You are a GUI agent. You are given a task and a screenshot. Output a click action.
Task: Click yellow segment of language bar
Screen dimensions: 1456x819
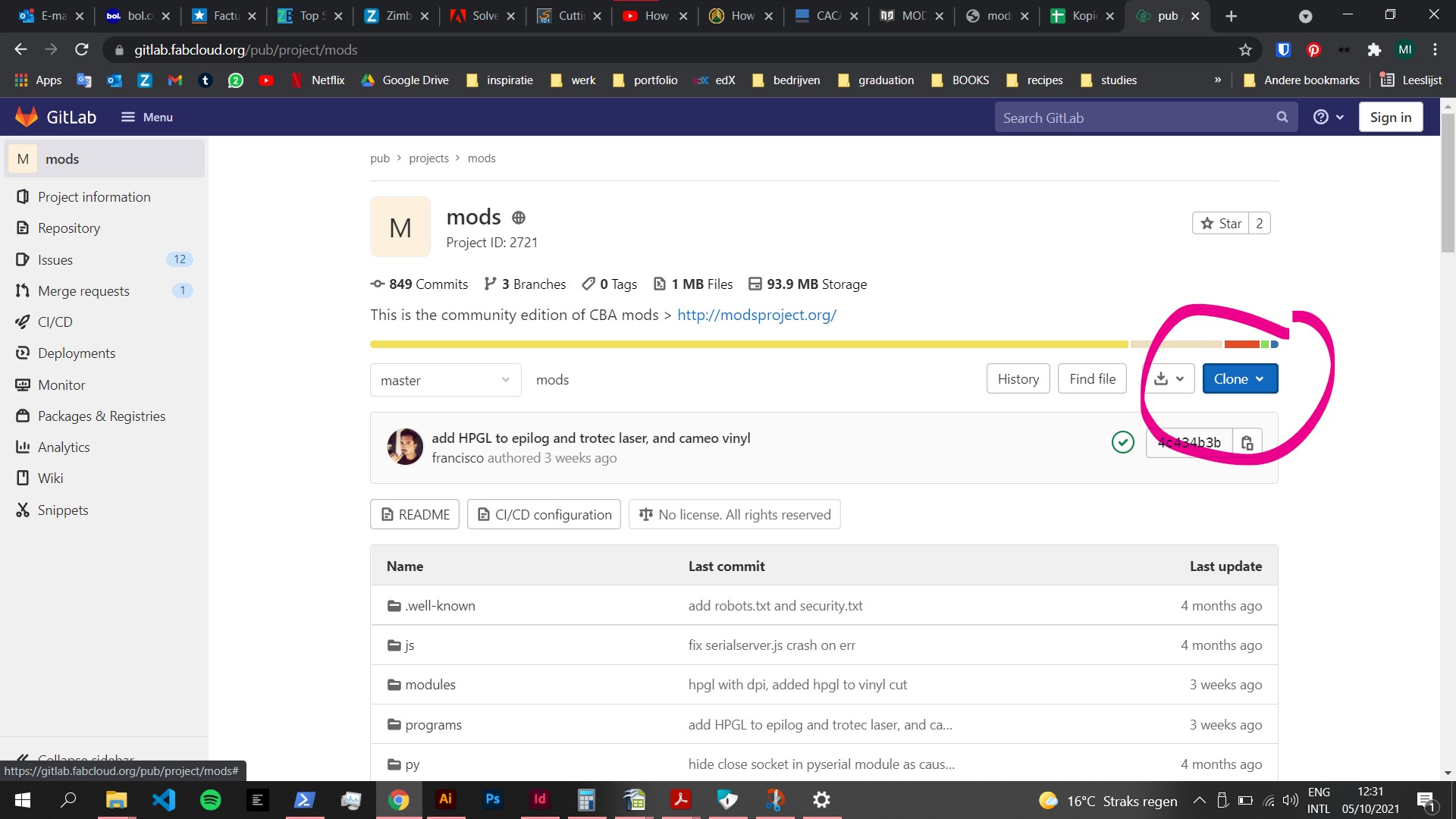click(749, 344)
